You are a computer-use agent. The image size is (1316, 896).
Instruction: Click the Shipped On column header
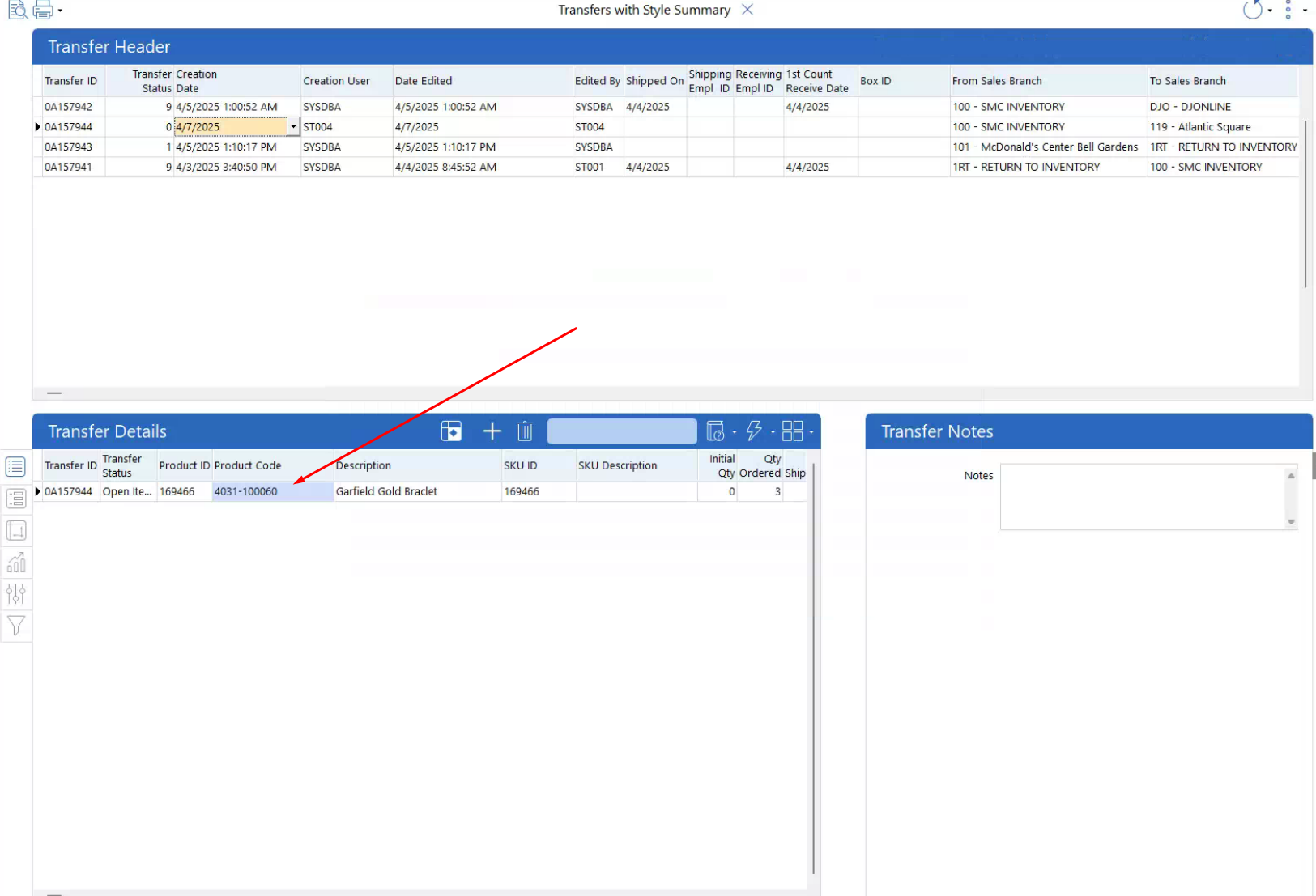pyautogui.click(x=654, y=81)
